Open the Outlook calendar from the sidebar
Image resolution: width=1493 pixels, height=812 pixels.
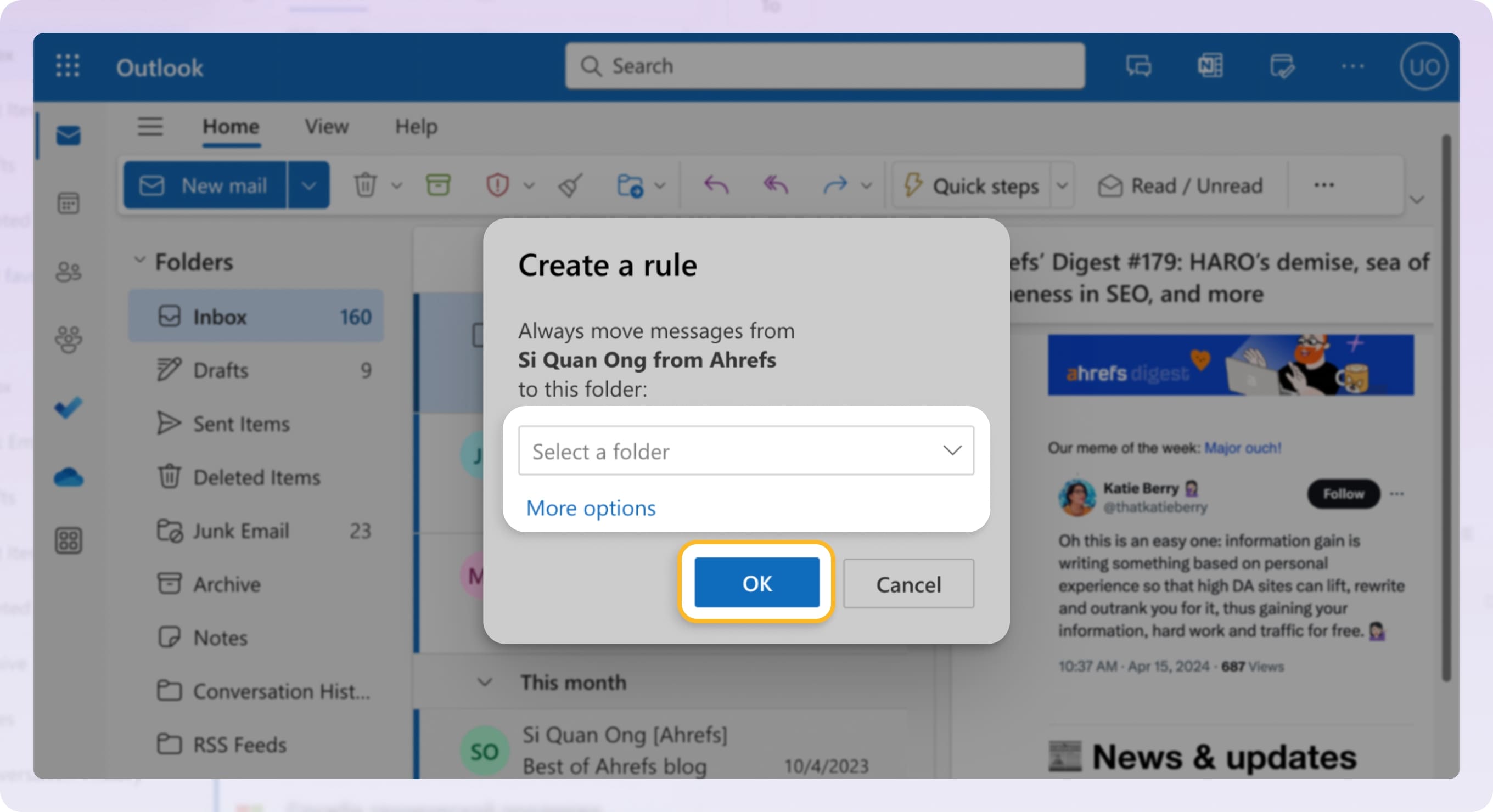click(x=69, y=202)
